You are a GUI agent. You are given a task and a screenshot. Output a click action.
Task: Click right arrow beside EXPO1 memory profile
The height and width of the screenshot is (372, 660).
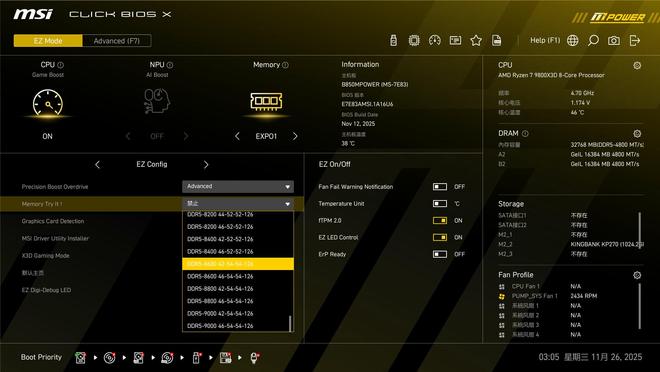pyautogui.click(x=295, y=136)
